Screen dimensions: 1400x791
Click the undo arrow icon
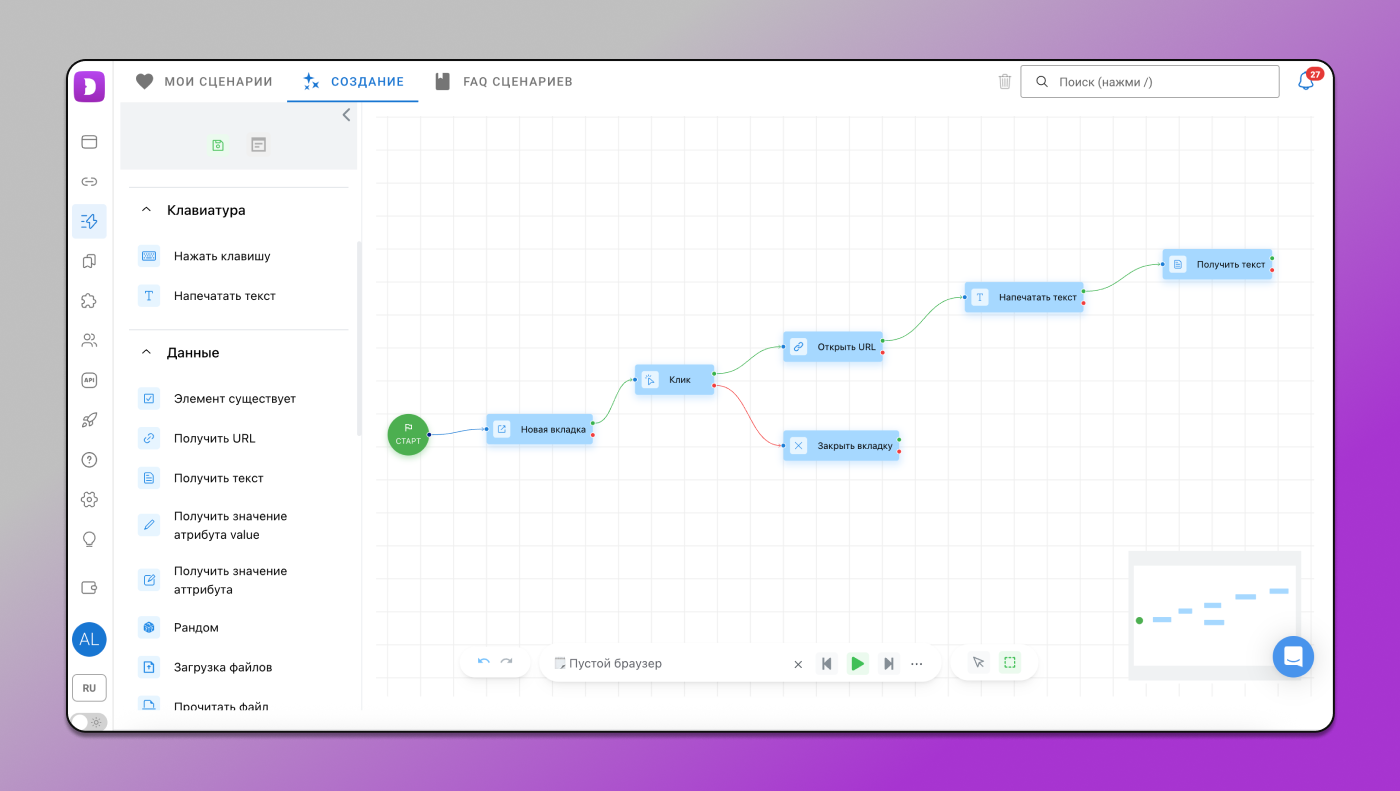tap(484, 662)
